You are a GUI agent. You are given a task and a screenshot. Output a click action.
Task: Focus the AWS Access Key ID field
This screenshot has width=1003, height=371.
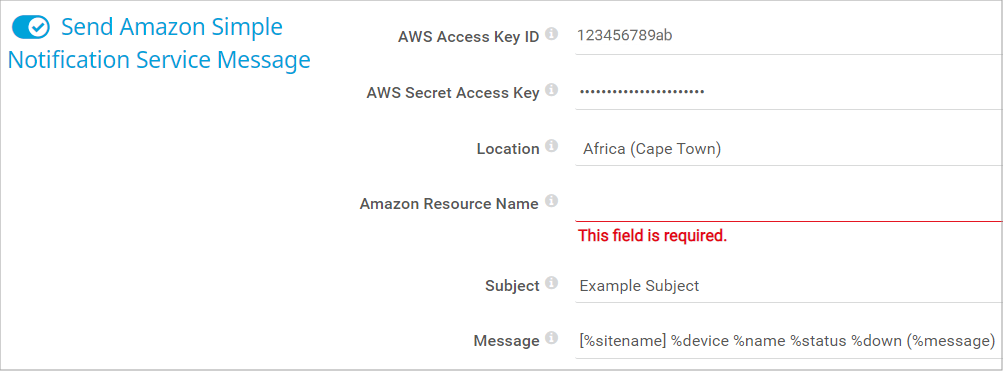coord(789,36)
